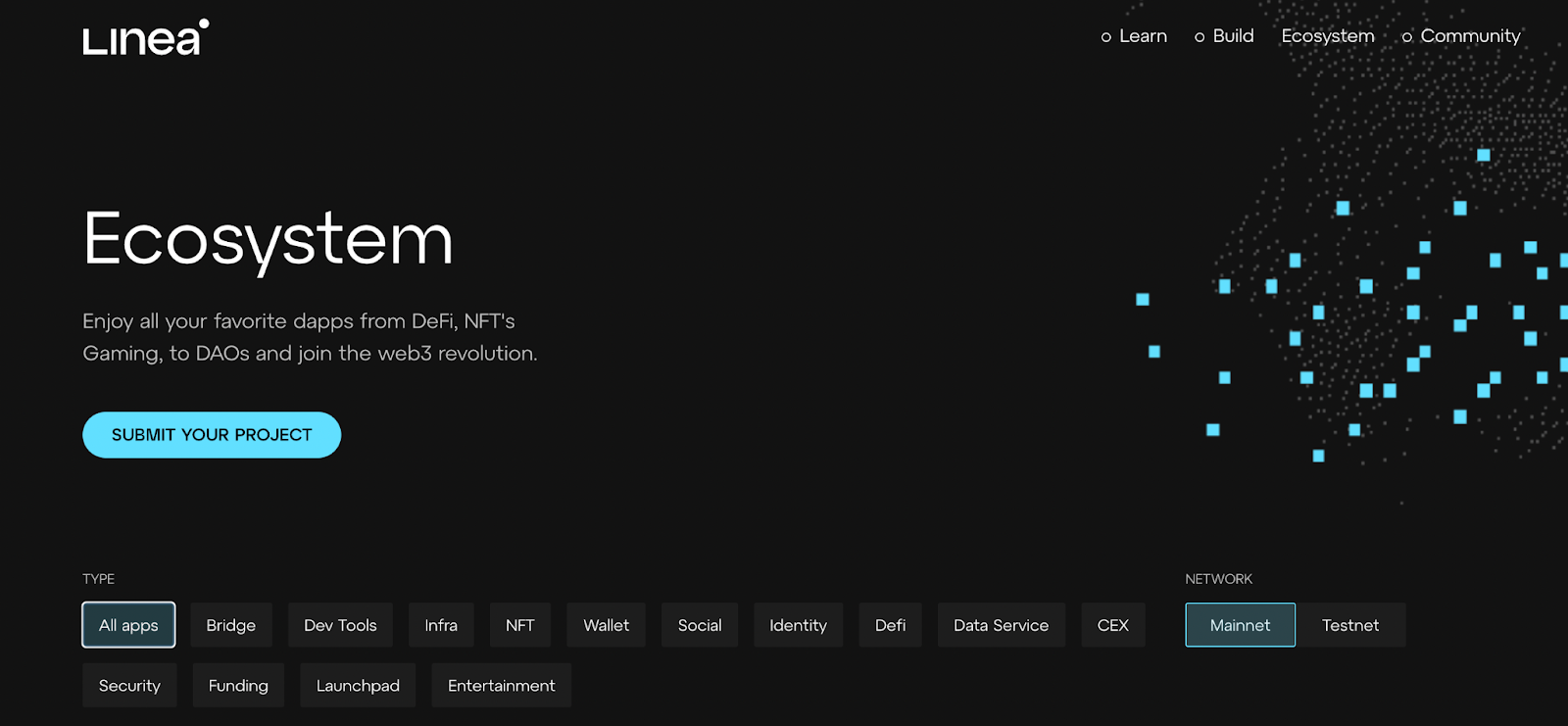1568x726 pixels.
Task: Select the All apps filter
Action: click(128, 625)
